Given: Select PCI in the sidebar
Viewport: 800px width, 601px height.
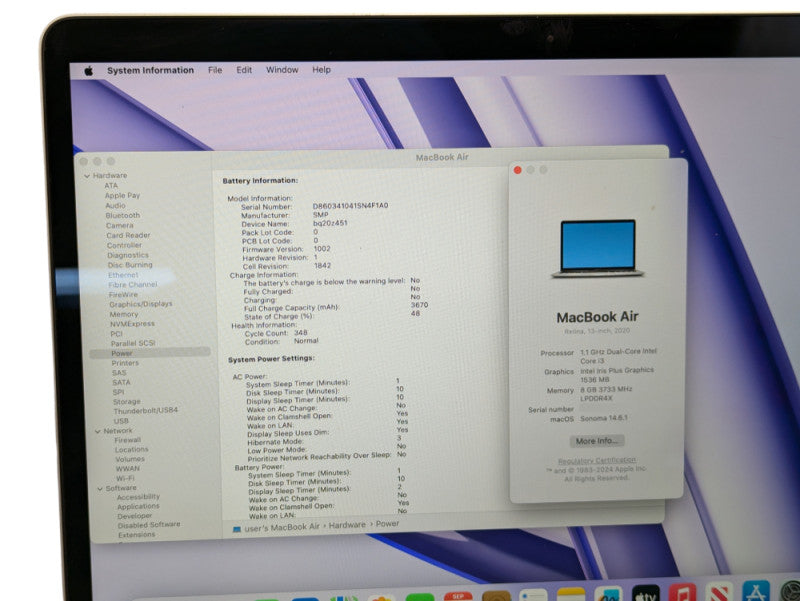Looking at the screenshot, I should pyautogui.click(x=116, y=334).
